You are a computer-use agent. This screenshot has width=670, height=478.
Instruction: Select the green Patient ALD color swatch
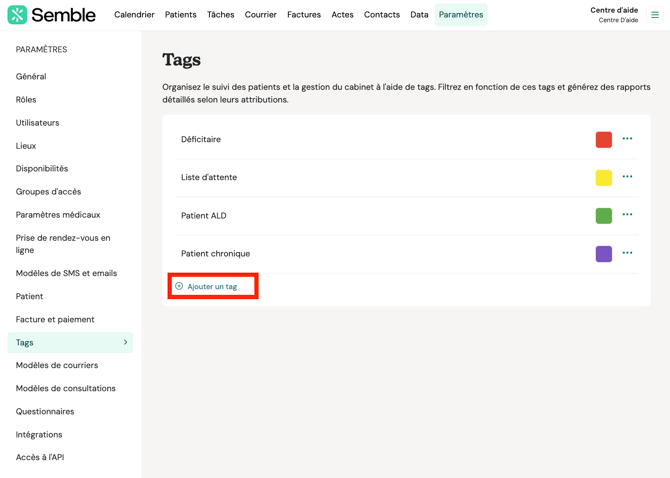coord(604,216)
